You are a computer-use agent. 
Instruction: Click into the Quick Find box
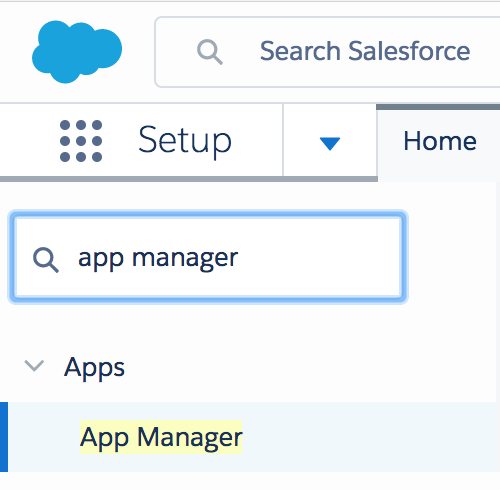click(208, 257)
